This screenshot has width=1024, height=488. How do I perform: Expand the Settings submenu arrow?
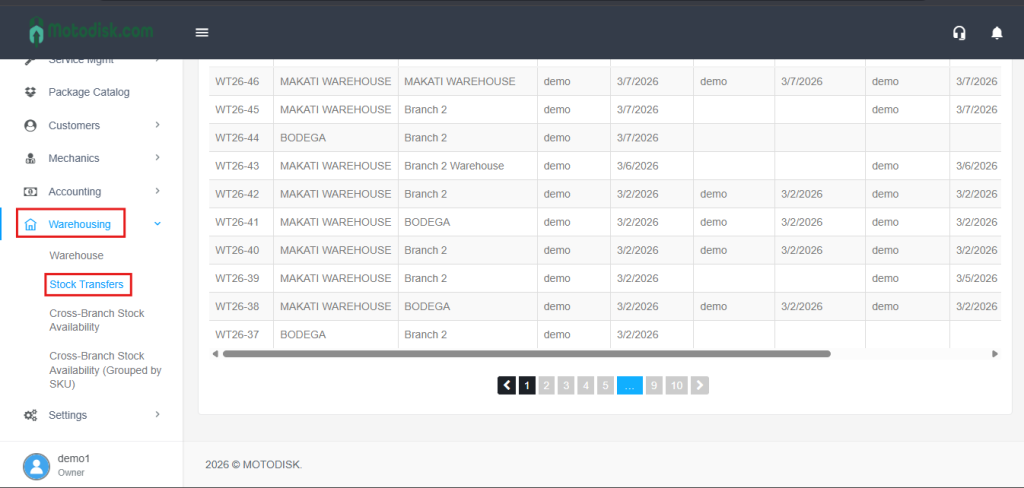(157, 415)
